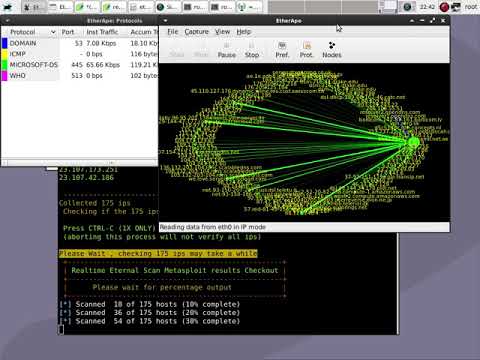The image size is (480, 360).
Task: Sort by Accum Traffic column header
Action: (x=143, y=32)
